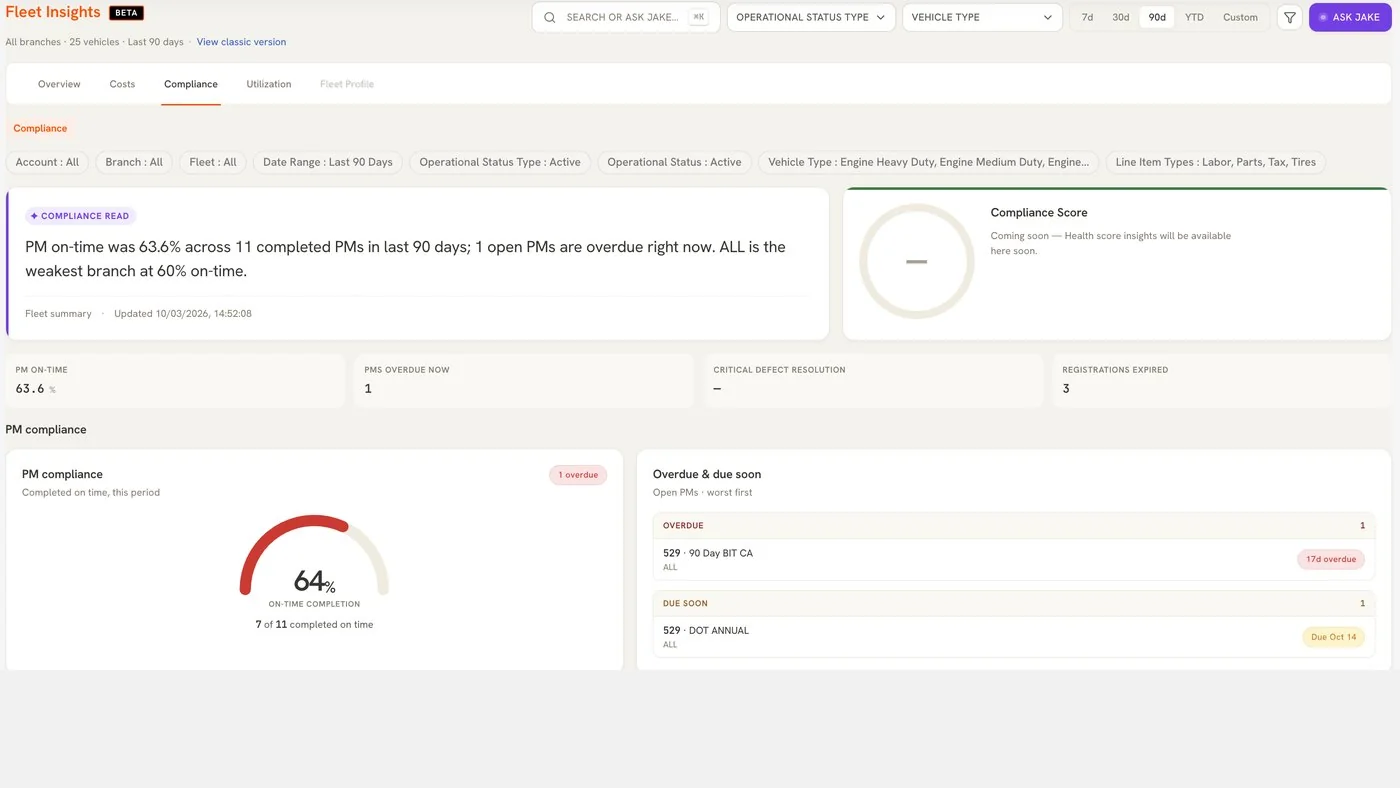Choose the Custom date range option

(1240, 17)
